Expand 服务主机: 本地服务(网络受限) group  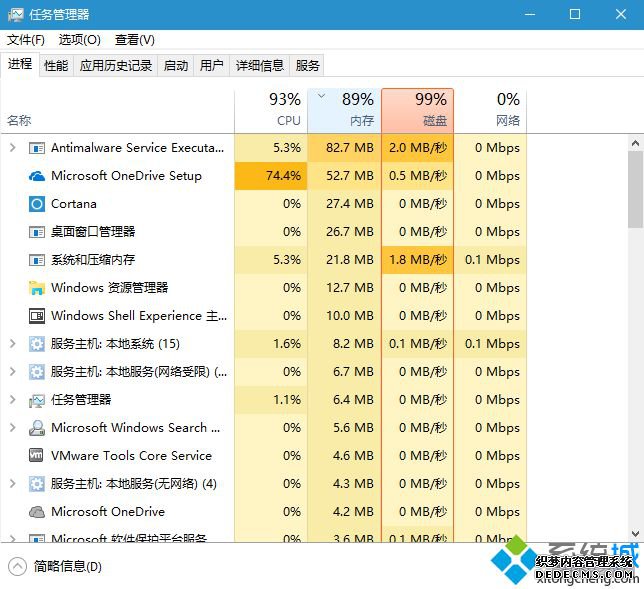click(x=13, y=371)
